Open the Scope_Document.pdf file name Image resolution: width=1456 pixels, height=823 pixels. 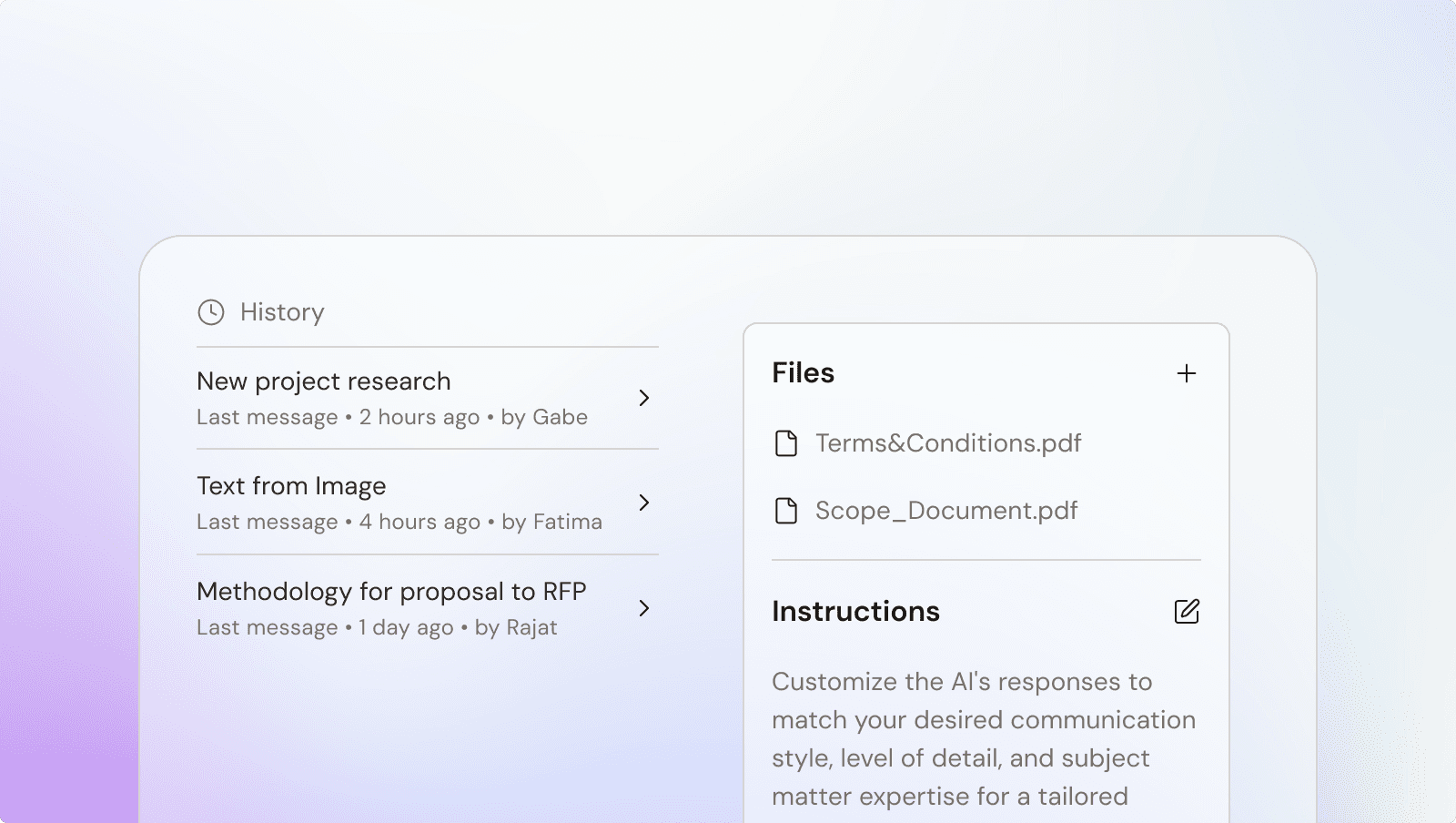click(945, 511)
